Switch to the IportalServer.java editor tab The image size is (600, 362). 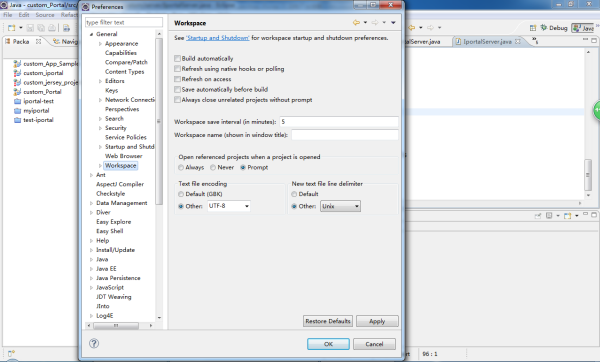click(488, 41)
